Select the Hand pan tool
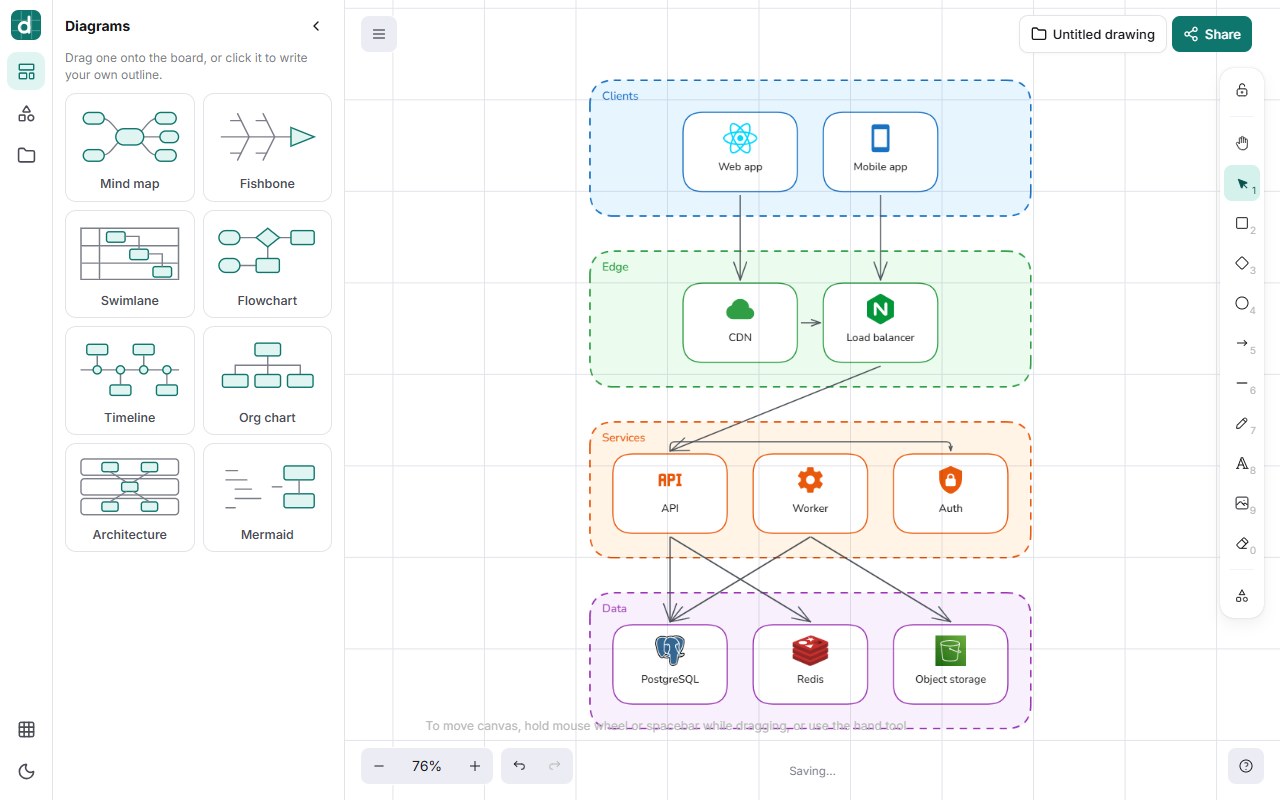The width and height of the screenshot is (1280, 800). pyautogui.click(x=1242, y=143)
